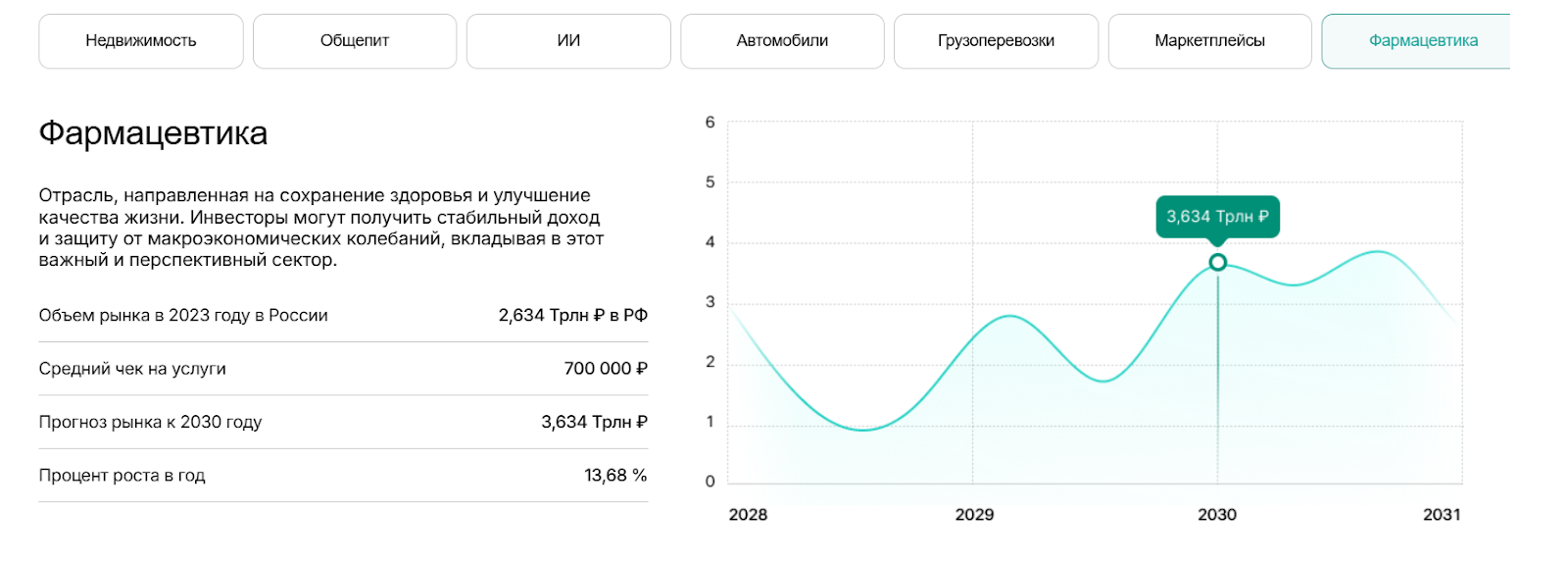This screenshot has height=564, width=1568.
Task: Open the Грузоперевозки tab
Action: [x=996, y=41]
